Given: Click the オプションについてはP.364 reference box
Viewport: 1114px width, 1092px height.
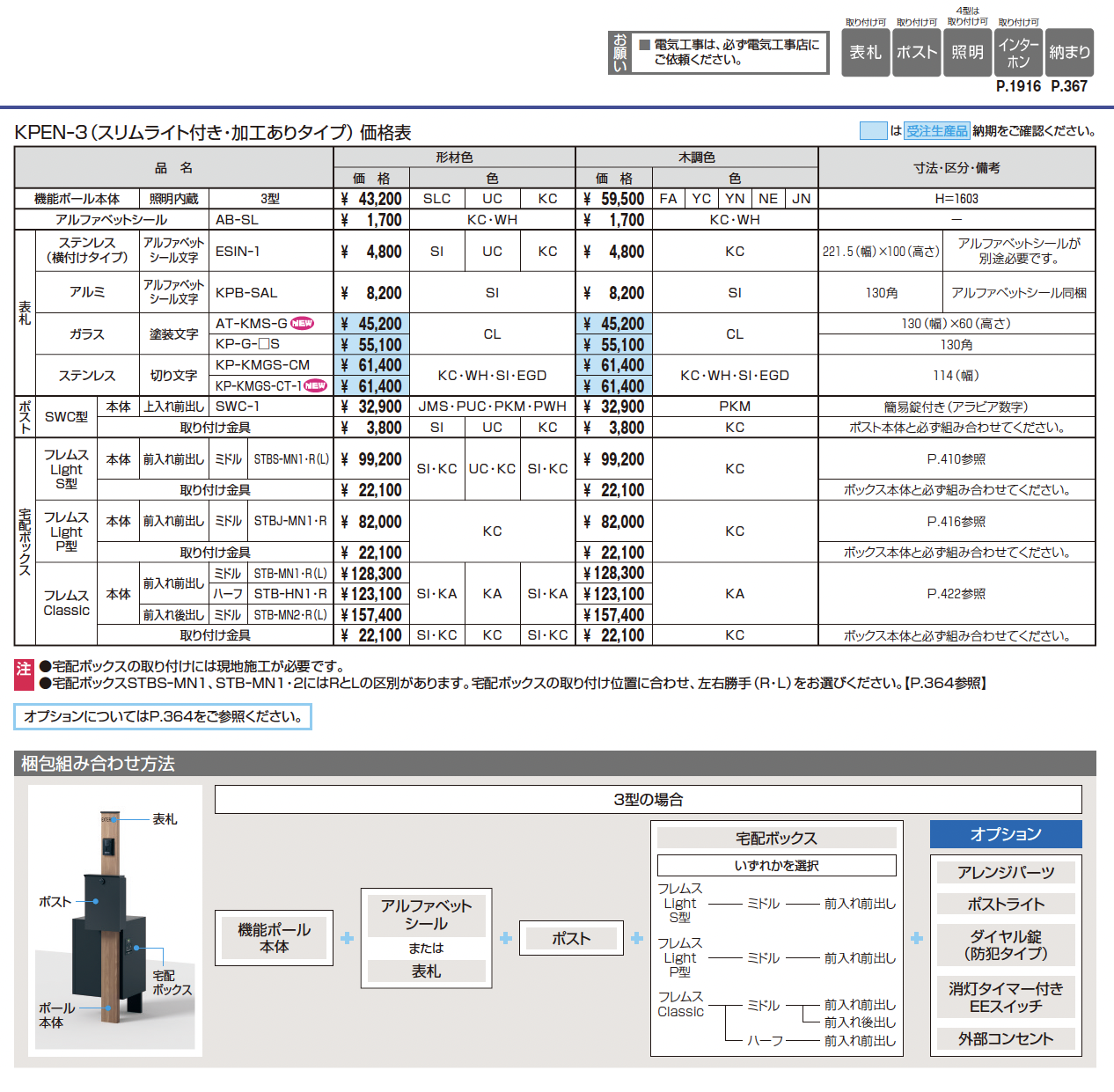Looking at the screenshot, I should click(x=163, y=717).
